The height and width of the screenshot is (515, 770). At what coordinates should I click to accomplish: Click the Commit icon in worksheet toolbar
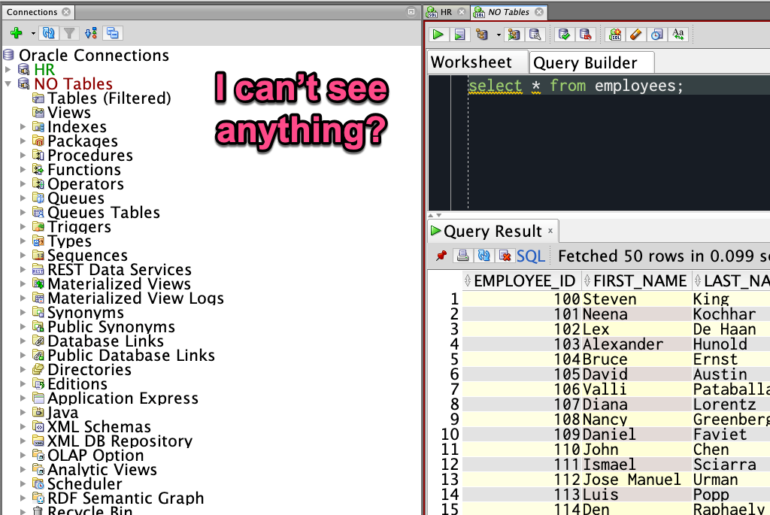pyautogui.click(x=564, y=34)
